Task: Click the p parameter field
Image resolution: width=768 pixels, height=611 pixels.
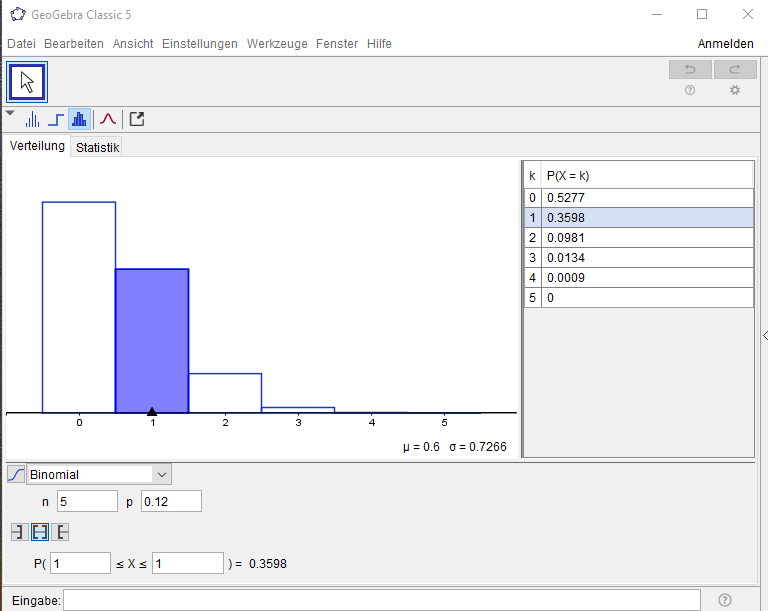Action: tap(171, 501)
